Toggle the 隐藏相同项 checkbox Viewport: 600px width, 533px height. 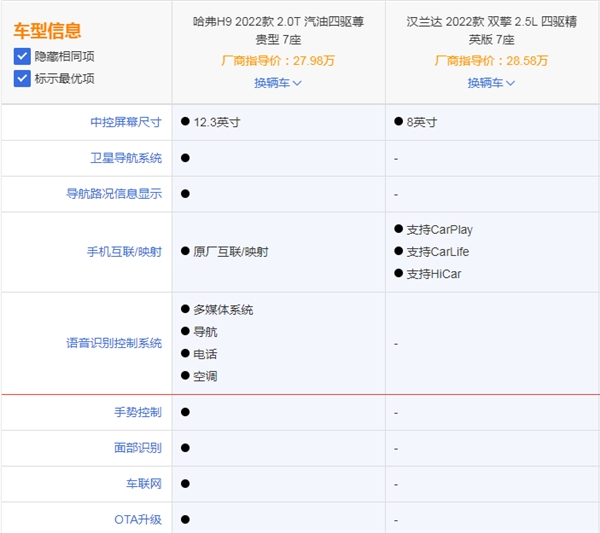click(x=22, y=56)
